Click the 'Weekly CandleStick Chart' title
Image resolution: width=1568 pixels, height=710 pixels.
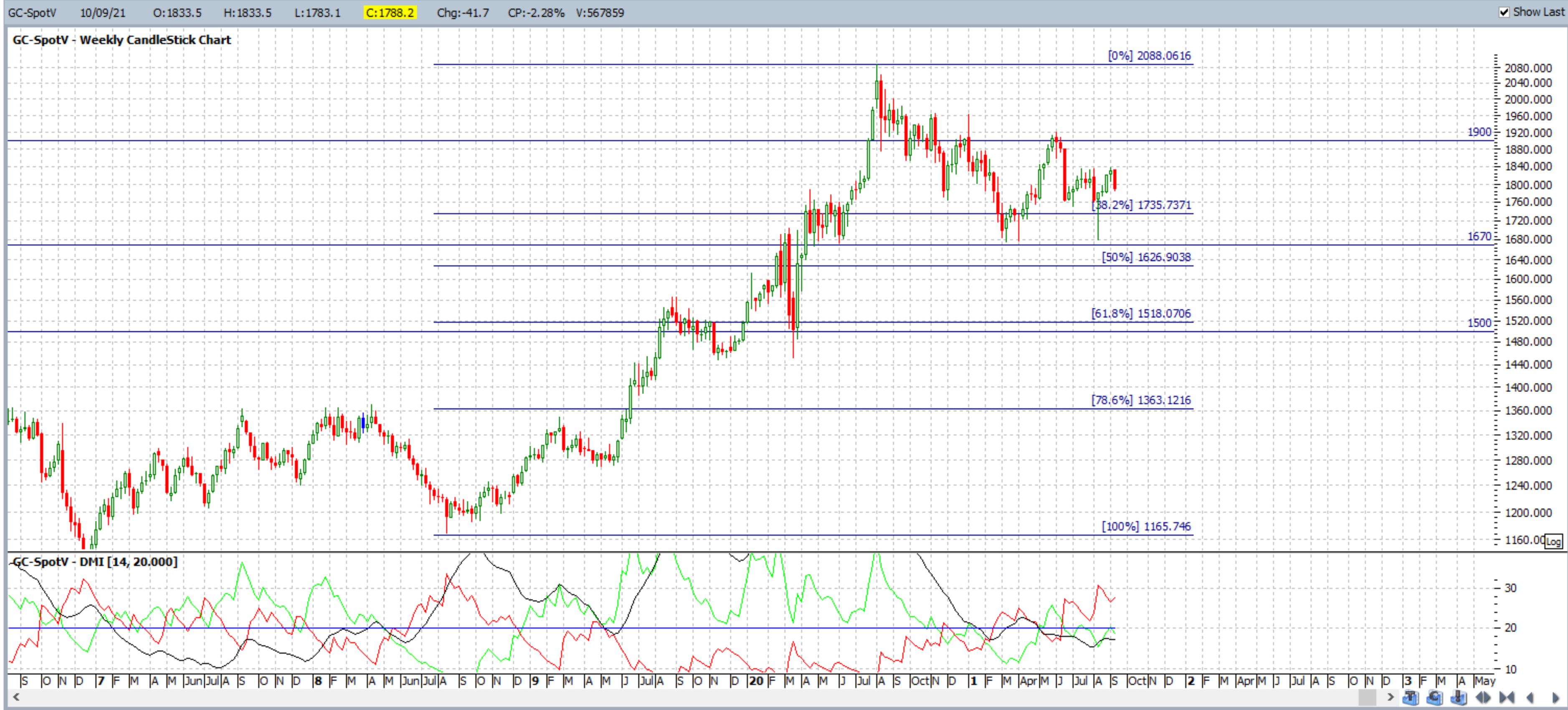click(155, 40)
